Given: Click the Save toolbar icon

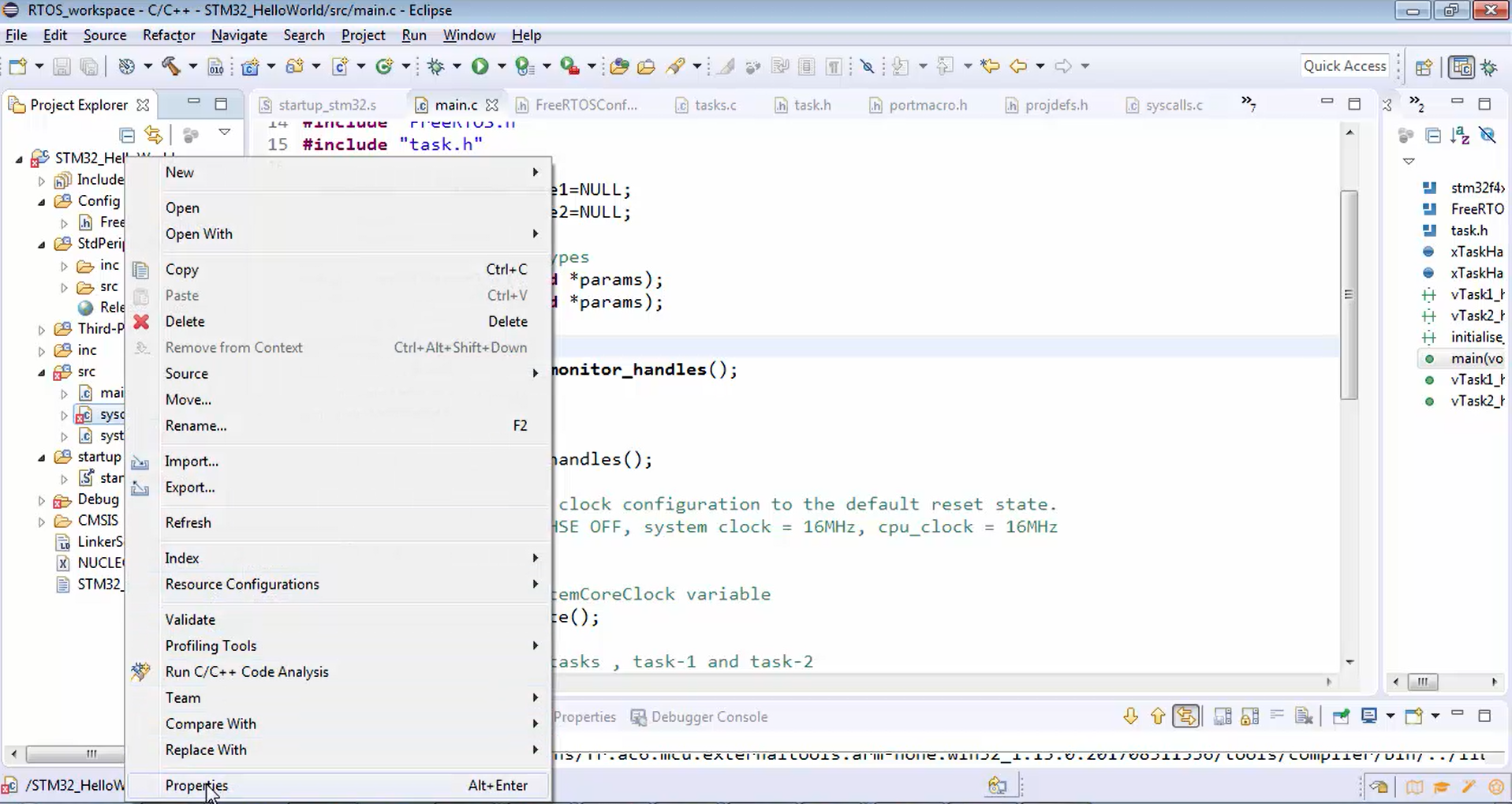Looking at the screenshot, I should pyautogui.click(x=62, y=66).
